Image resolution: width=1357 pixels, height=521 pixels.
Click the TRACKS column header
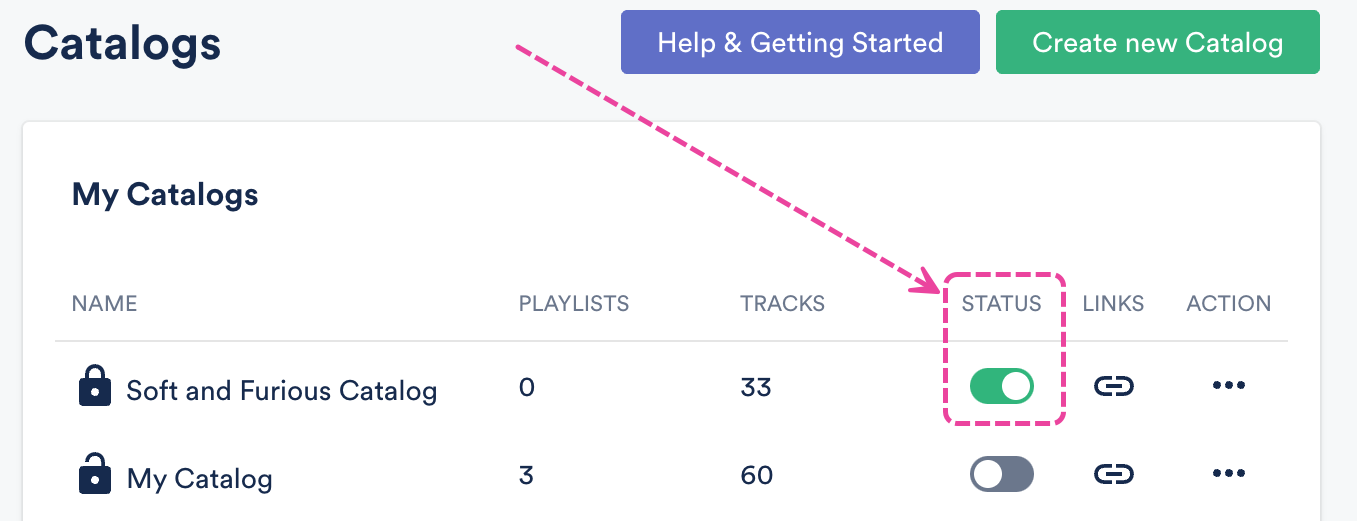[782, 304]
